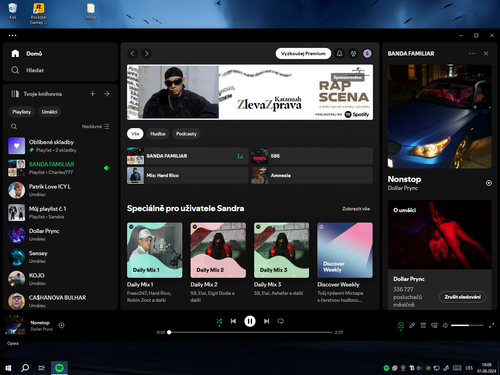Toggle repeat mode
Image resolution: width=500 pixels, height=375 pixels.
coord(281,321)
